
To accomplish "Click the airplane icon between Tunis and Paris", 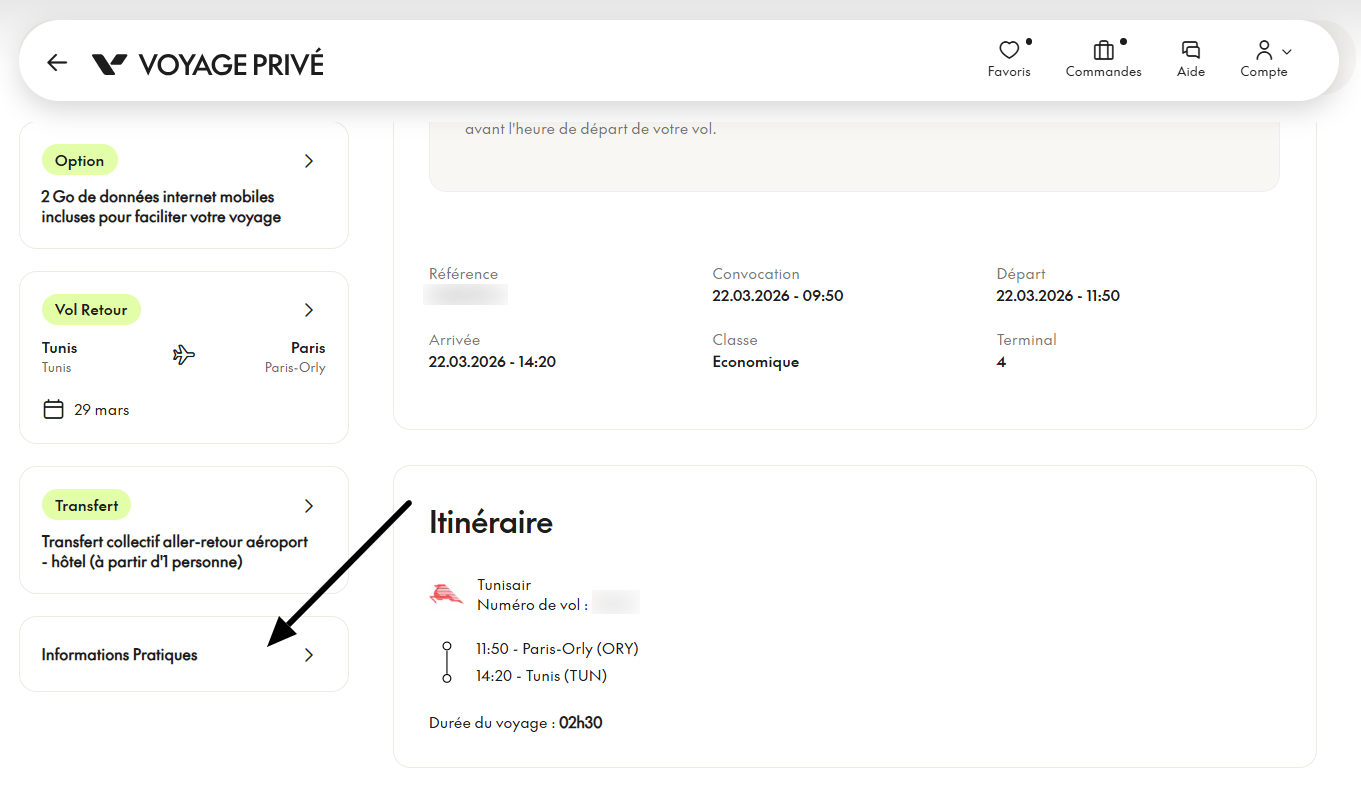I will pos(184,355).
